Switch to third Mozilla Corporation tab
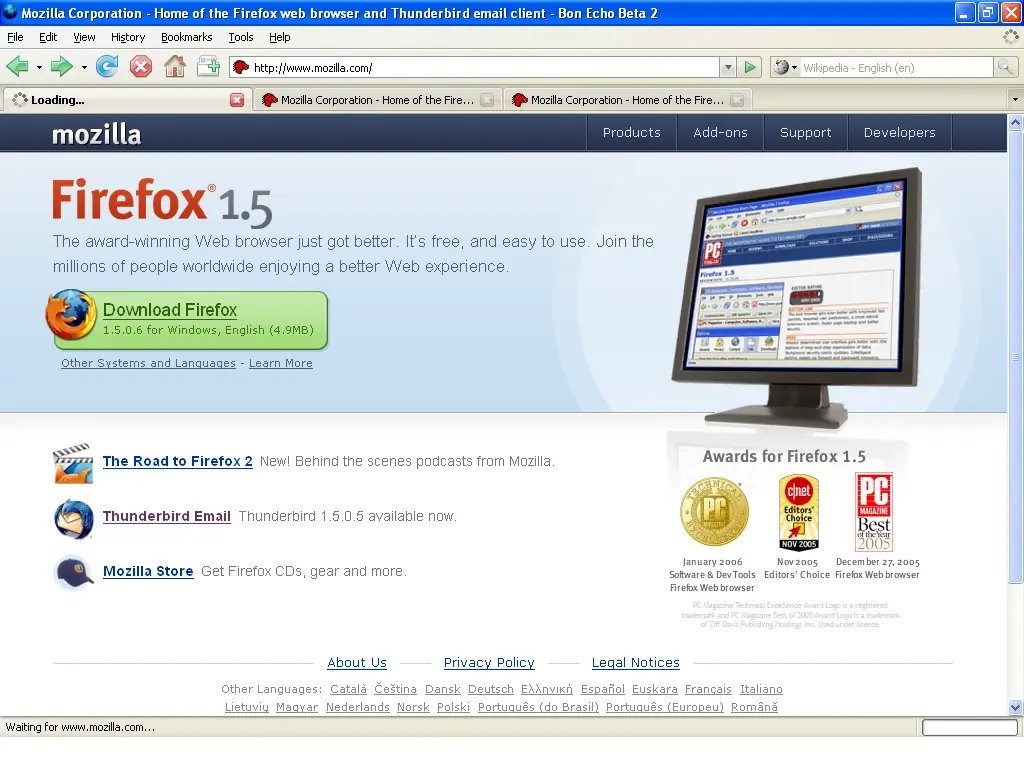 [x=627, y=100]
